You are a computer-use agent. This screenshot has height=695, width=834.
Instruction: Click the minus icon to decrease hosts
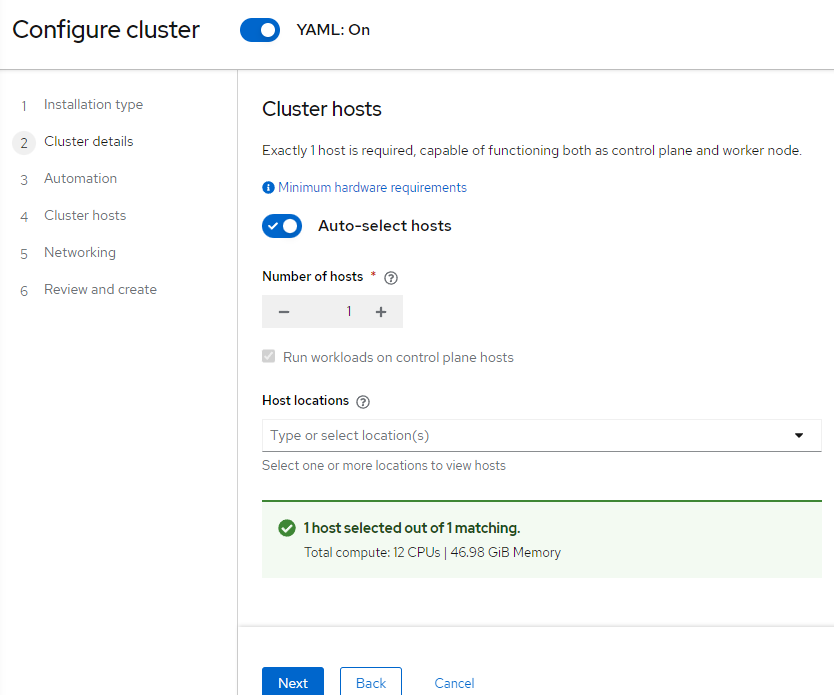284,312
